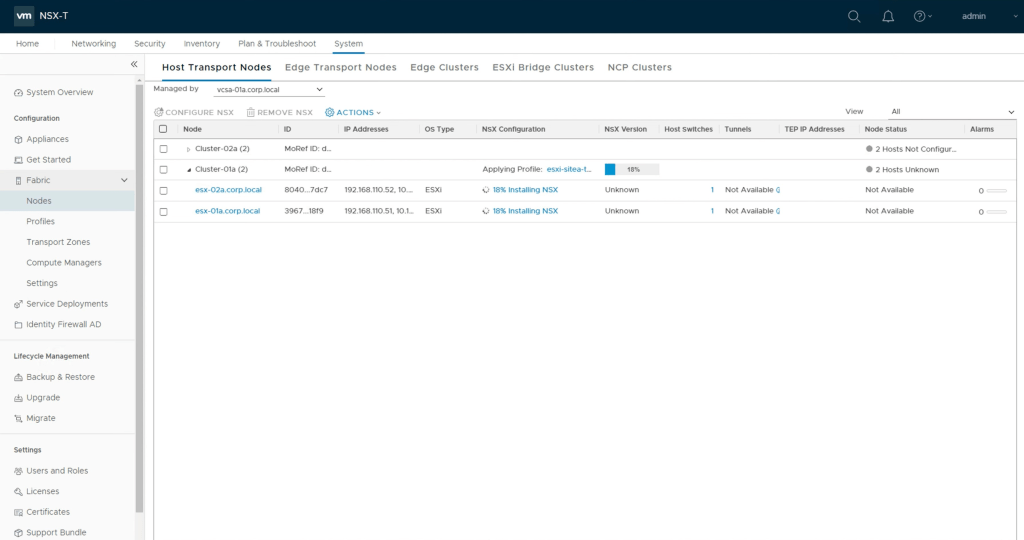
Task: Click the Certificates sidebar icon
Action: (18, 512)
